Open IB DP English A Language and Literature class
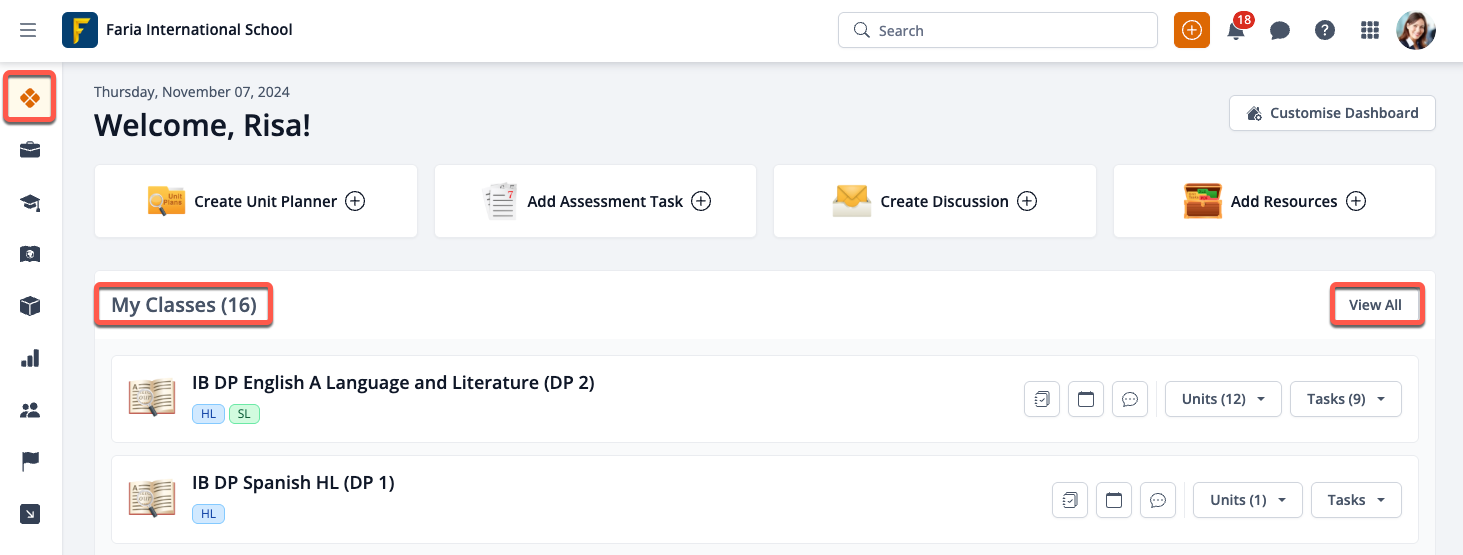Image resolution: width=1463 pixels, height=555 pixels. pyautogui.click(x=393, y=382)
